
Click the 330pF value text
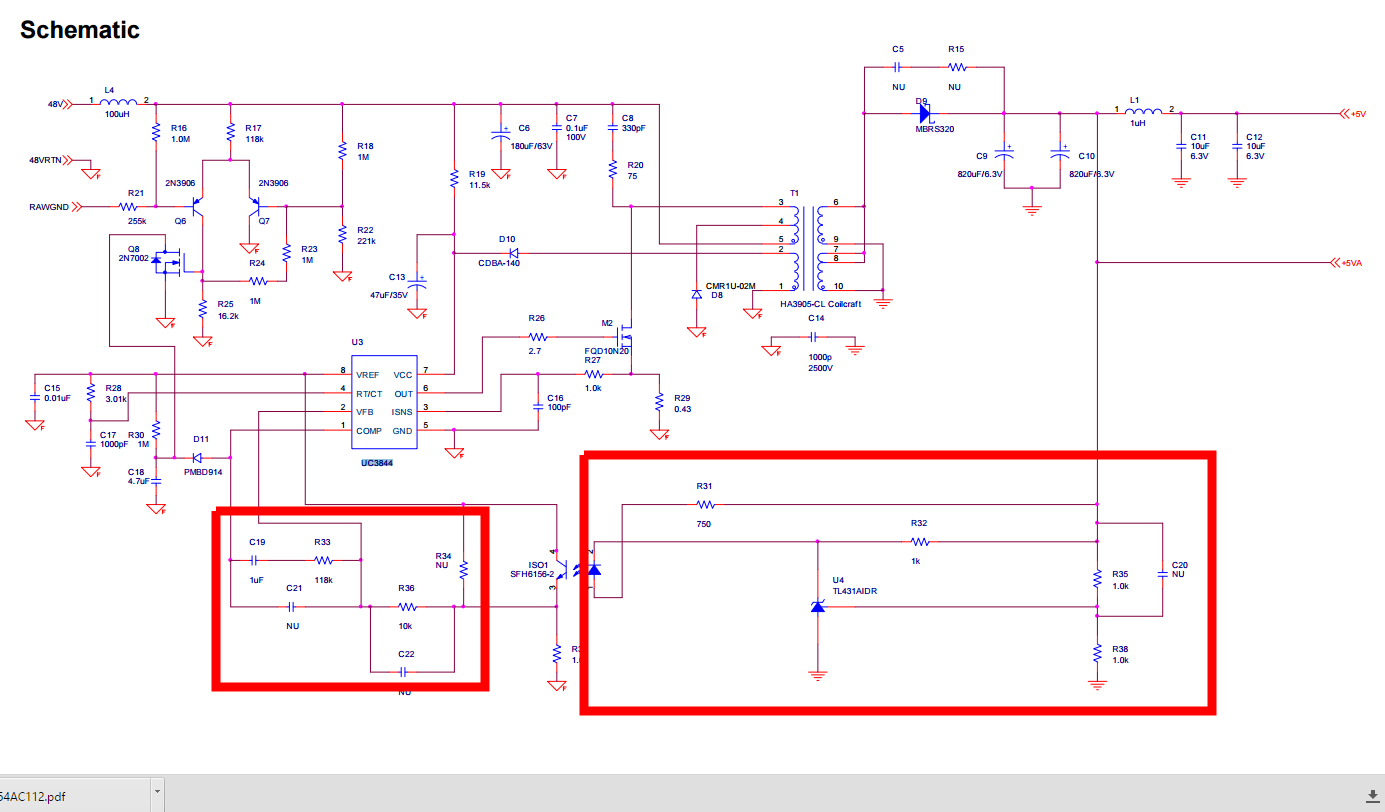tap(633, 128)
